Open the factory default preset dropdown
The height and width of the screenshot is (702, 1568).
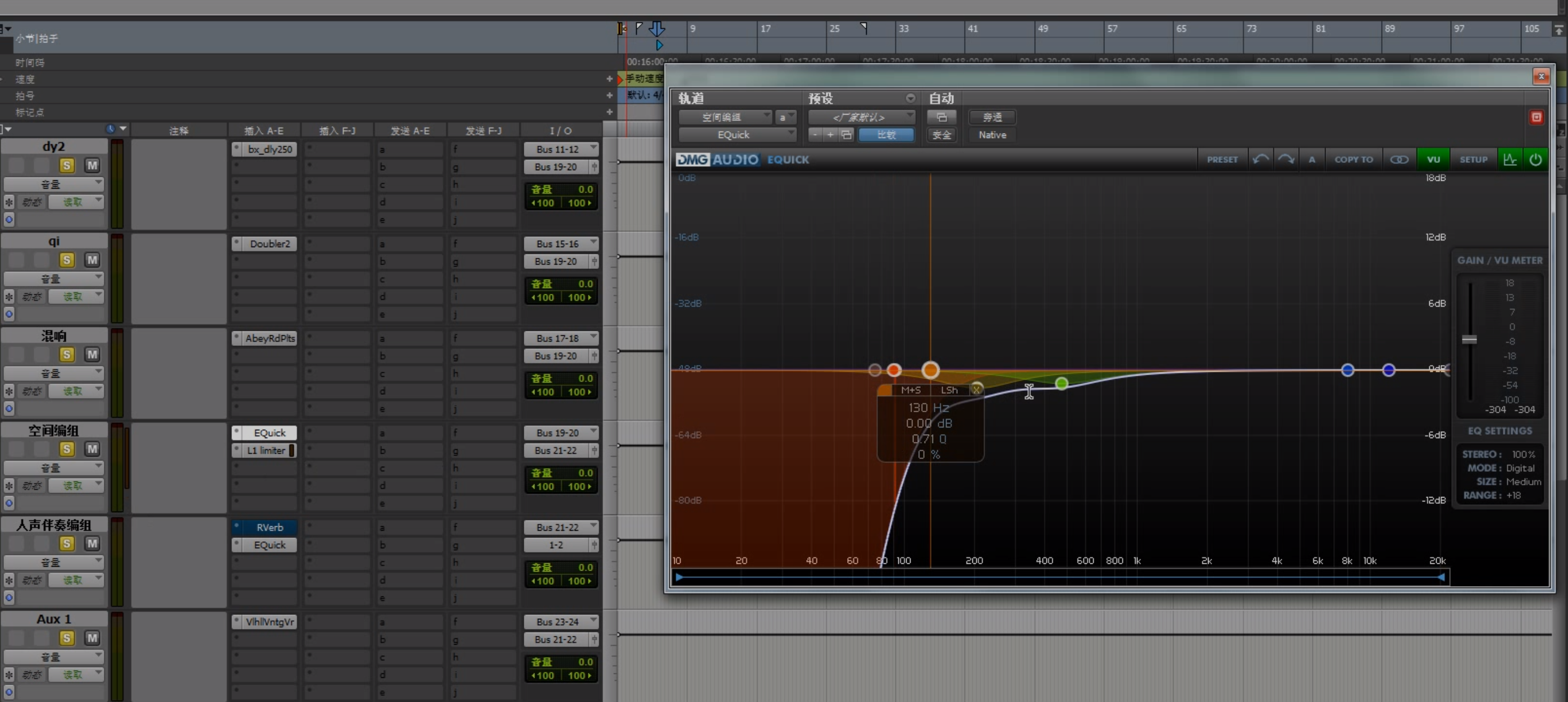[861, 117]
